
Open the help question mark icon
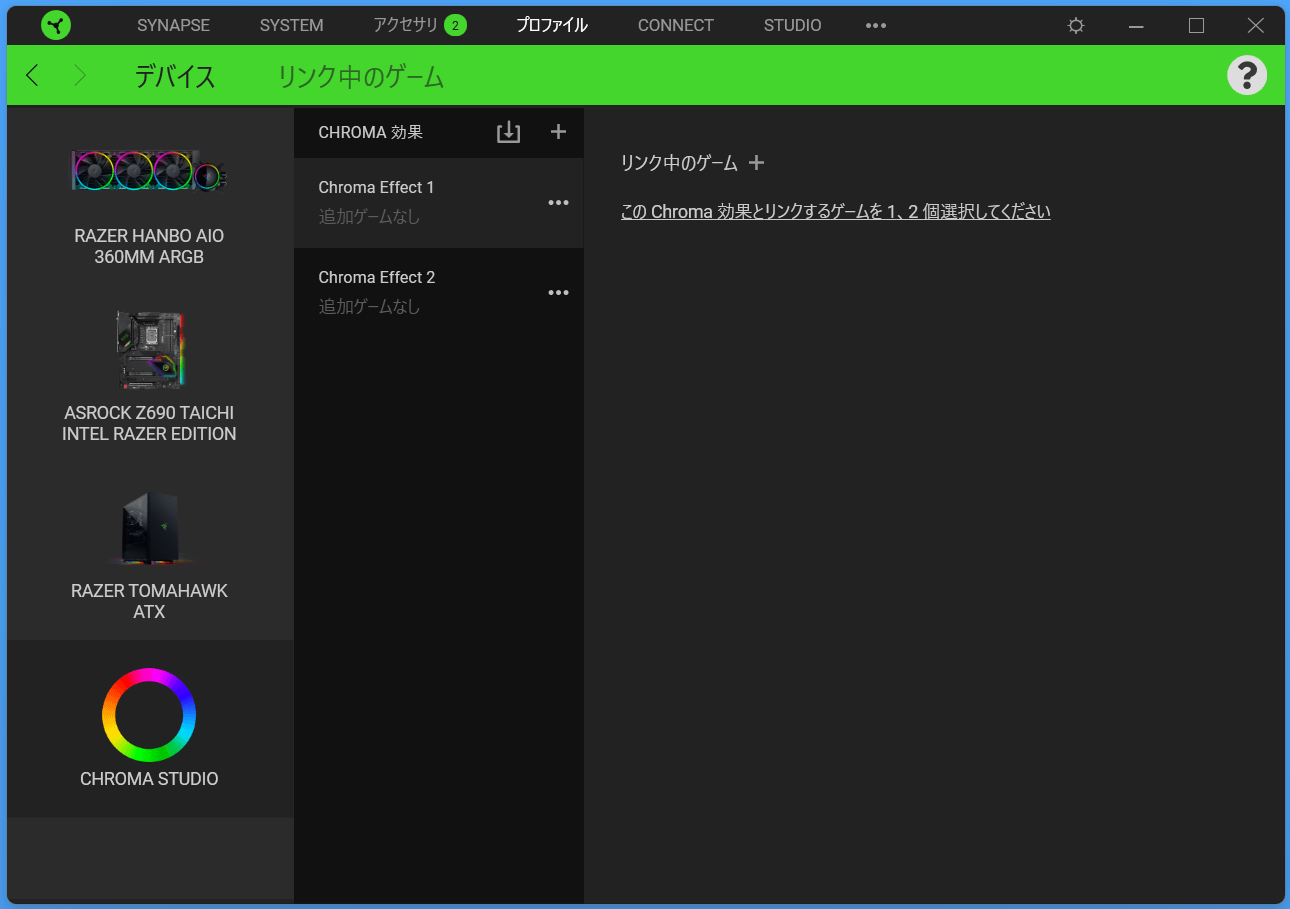click(x=1246, y=75)
